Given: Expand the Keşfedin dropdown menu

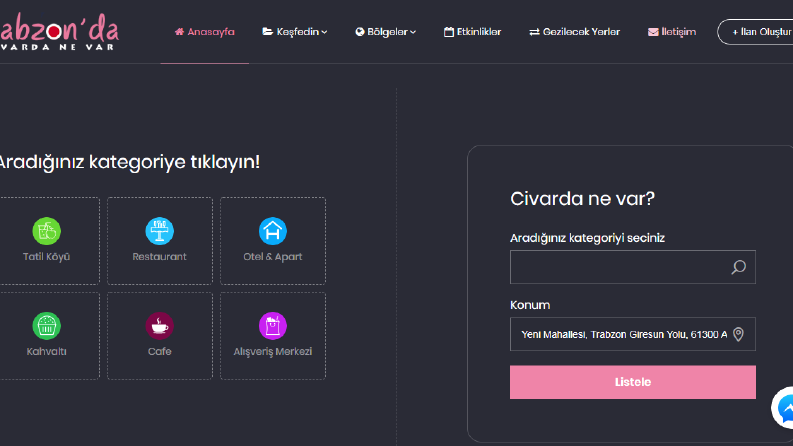Looking at the screenshot, I should [294, 32].
